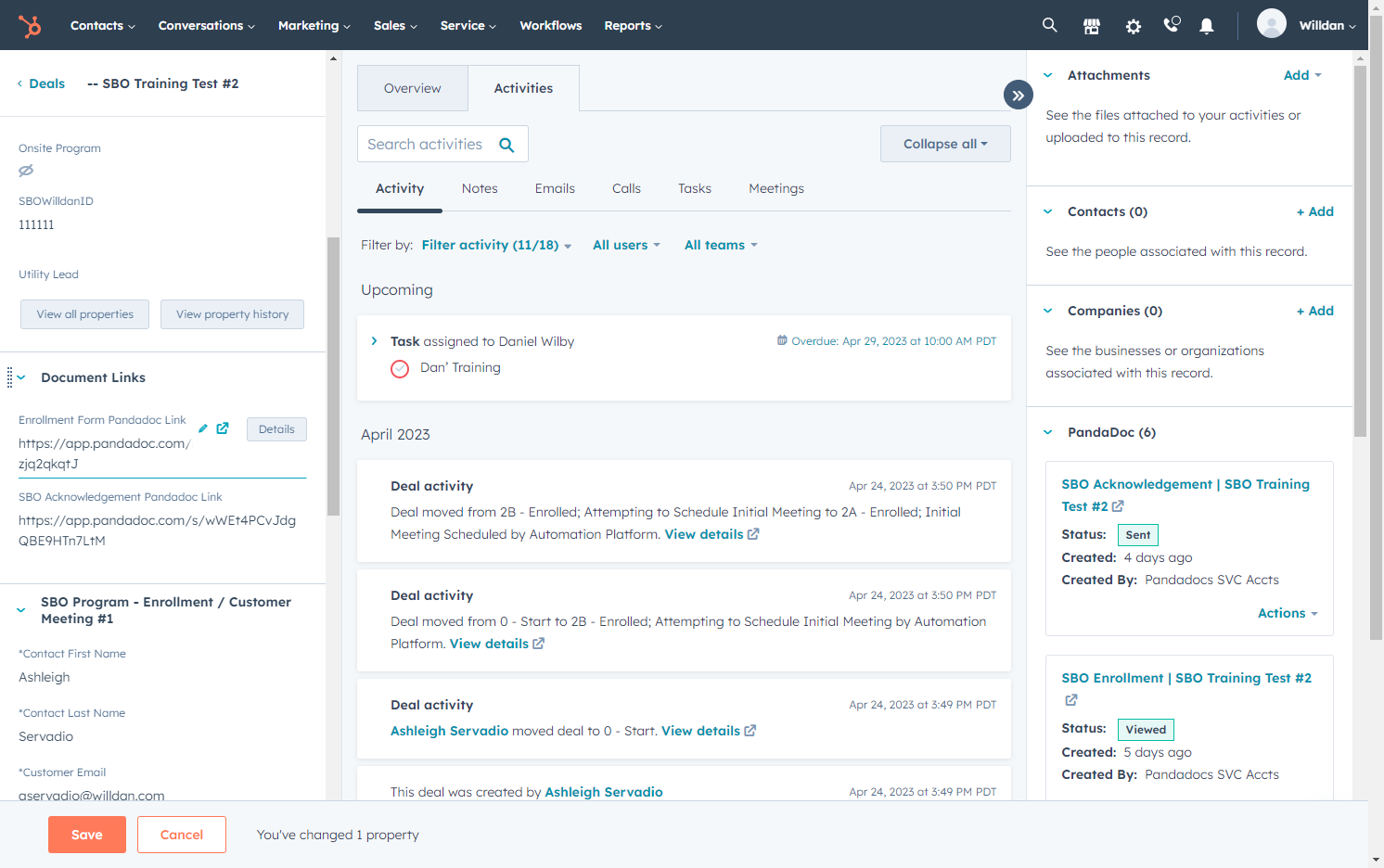Collapse the Document Links section
This screenshot has width=1384, height=868.
click(x=21, y=377)
